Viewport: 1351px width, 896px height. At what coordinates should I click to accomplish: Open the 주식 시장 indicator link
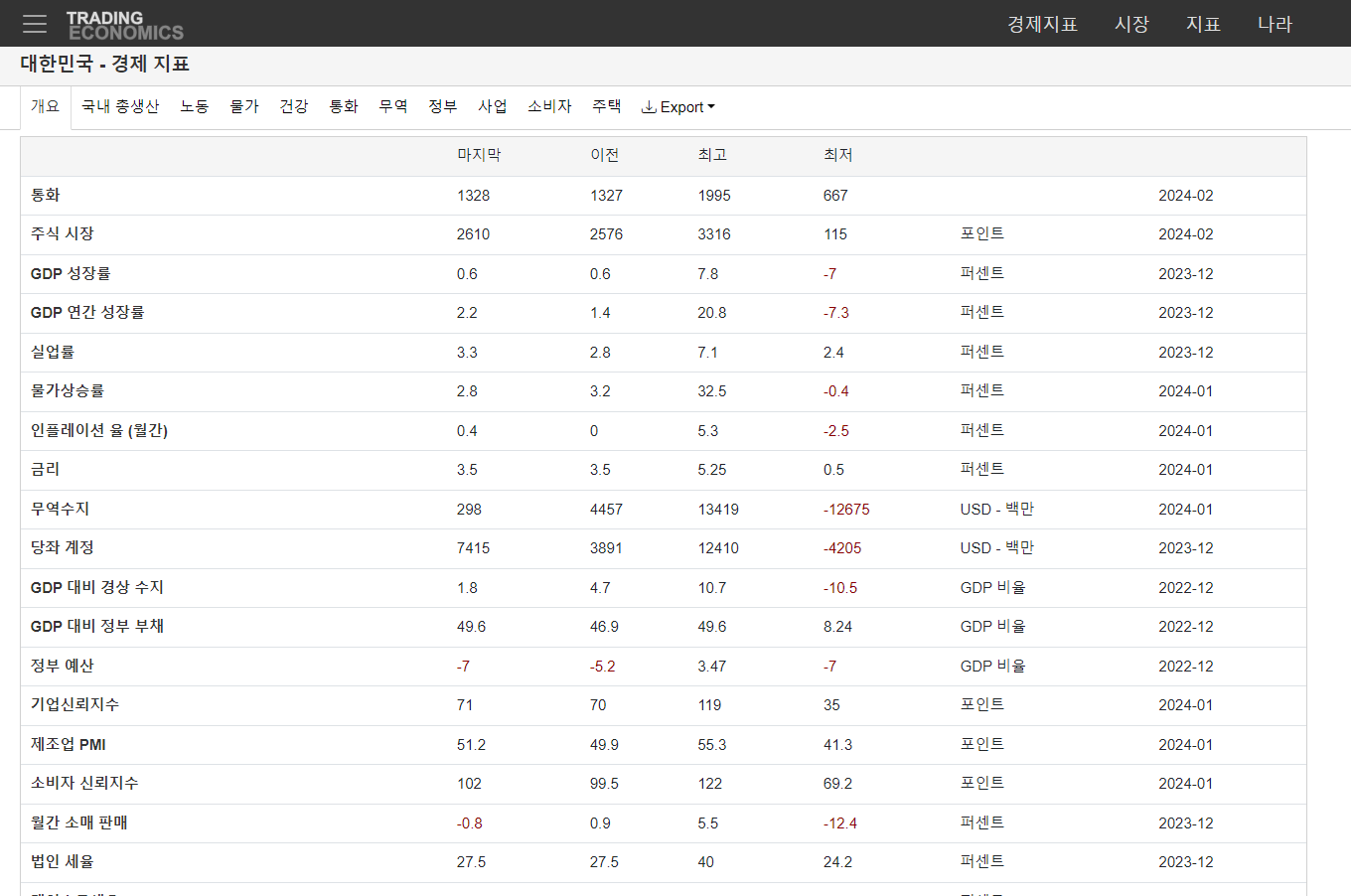pos(63,234)
